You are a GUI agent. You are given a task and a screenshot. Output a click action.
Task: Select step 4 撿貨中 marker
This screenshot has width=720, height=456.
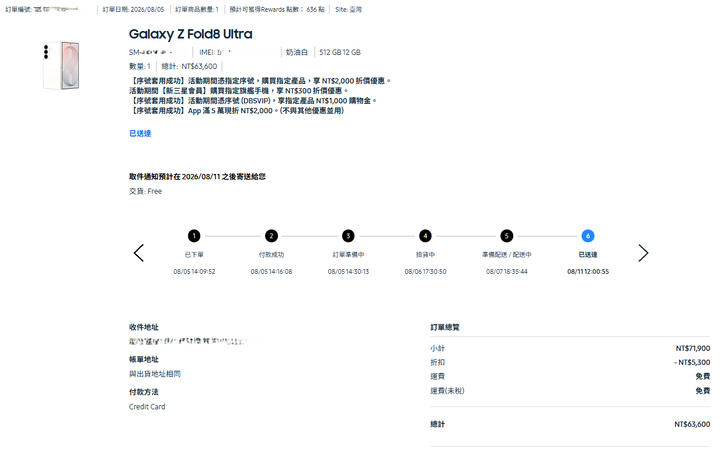[425, 236]
